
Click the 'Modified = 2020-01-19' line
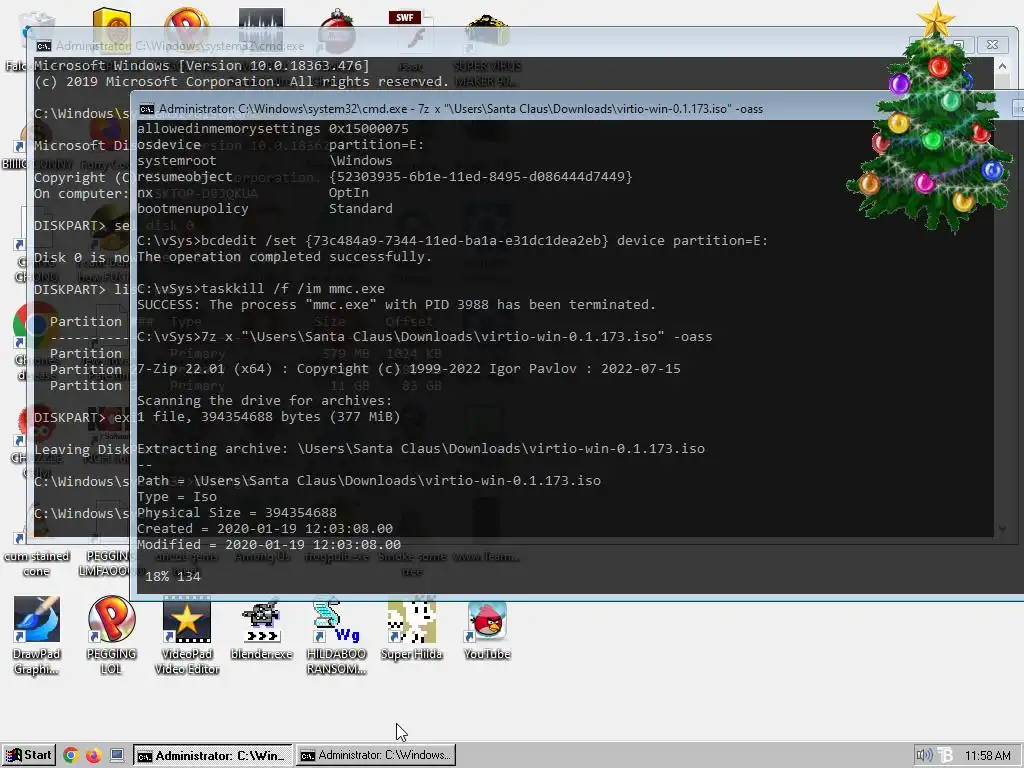(269, 545)
